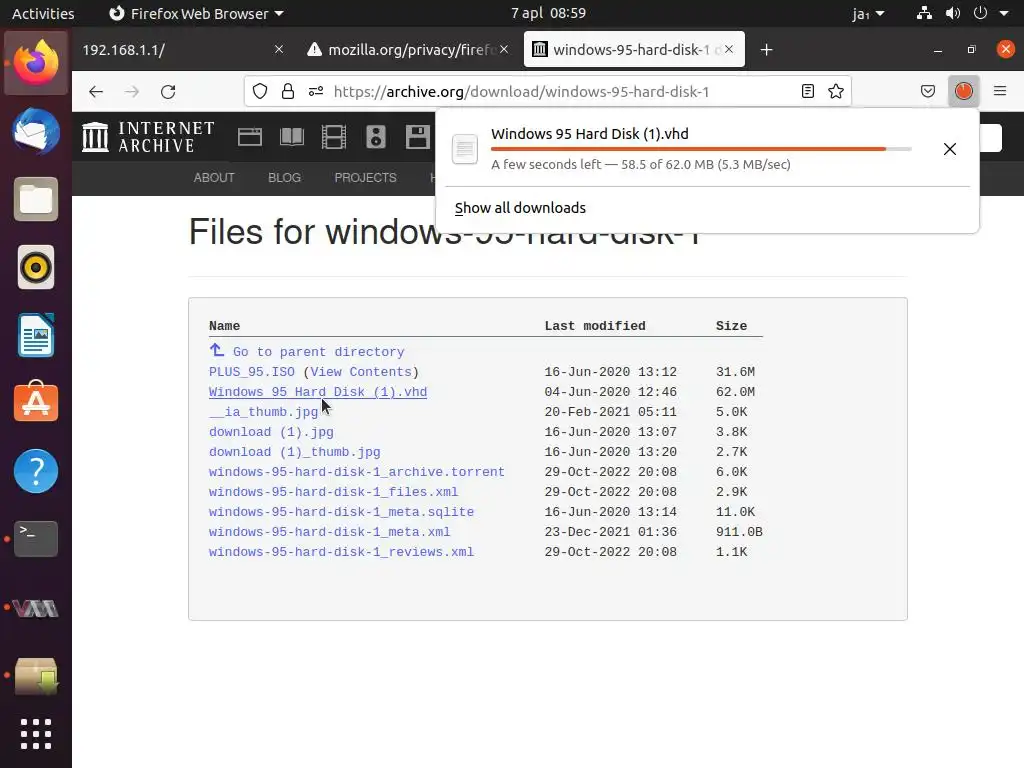The image size is (1024, 768).
Task: Close the mozilla.org privacy tab
Action: [x=504, y=49]
